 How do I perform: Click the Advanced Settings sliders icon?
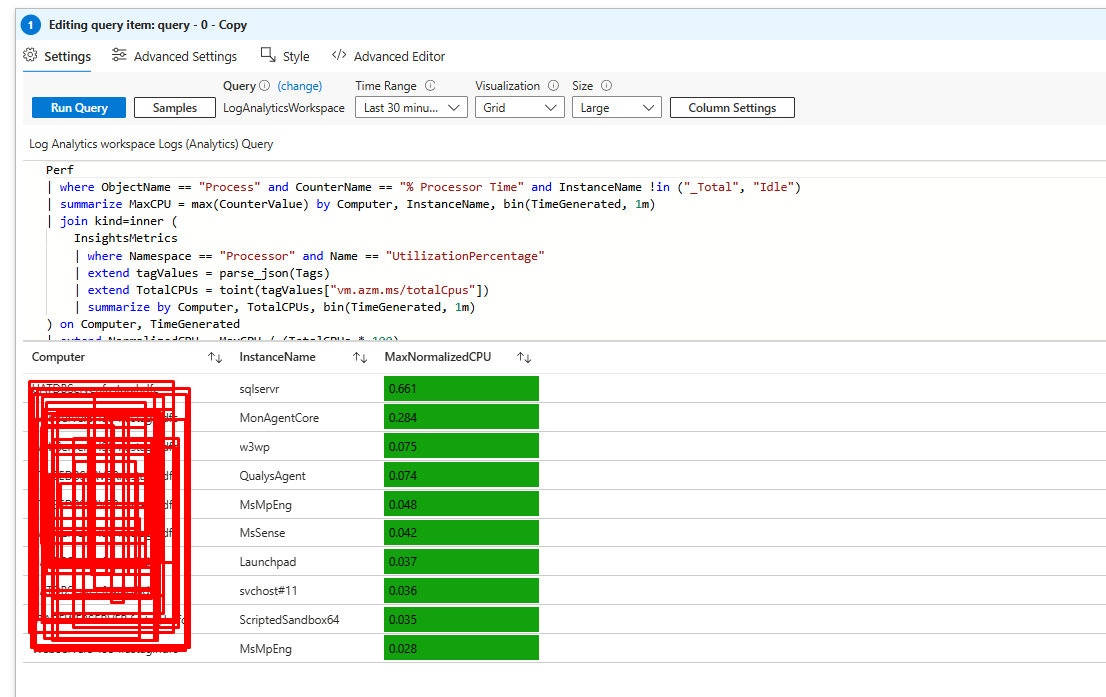point(119,55)
